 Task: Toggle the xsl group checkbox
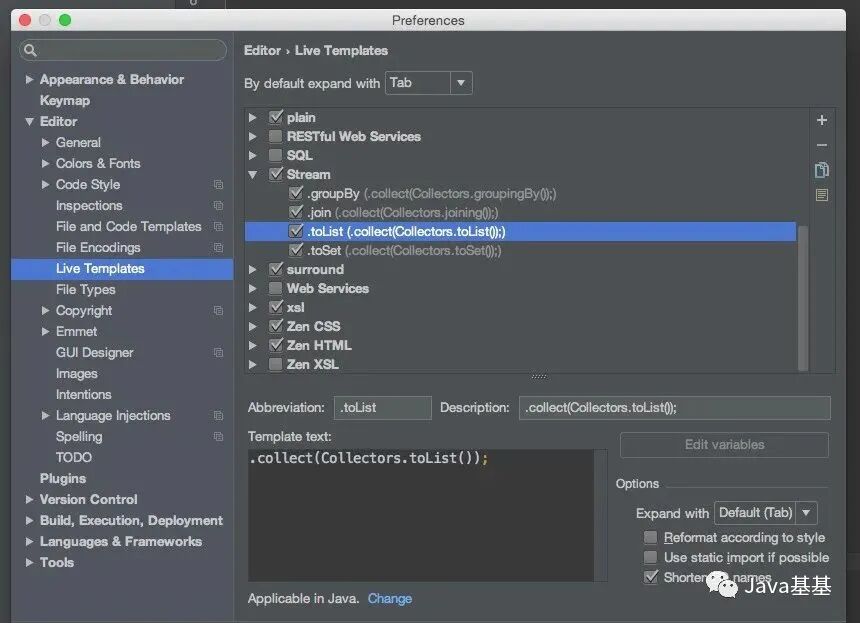[x=275, y=307]
